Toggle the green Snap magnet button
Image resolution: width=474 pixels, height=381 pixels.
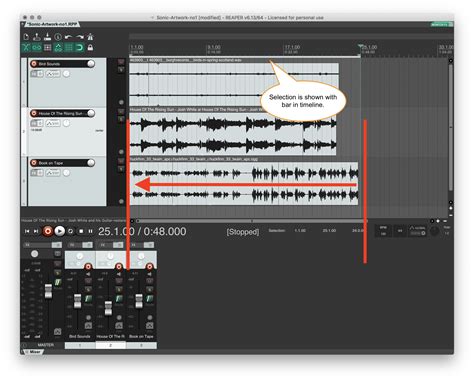coord(79,48)
